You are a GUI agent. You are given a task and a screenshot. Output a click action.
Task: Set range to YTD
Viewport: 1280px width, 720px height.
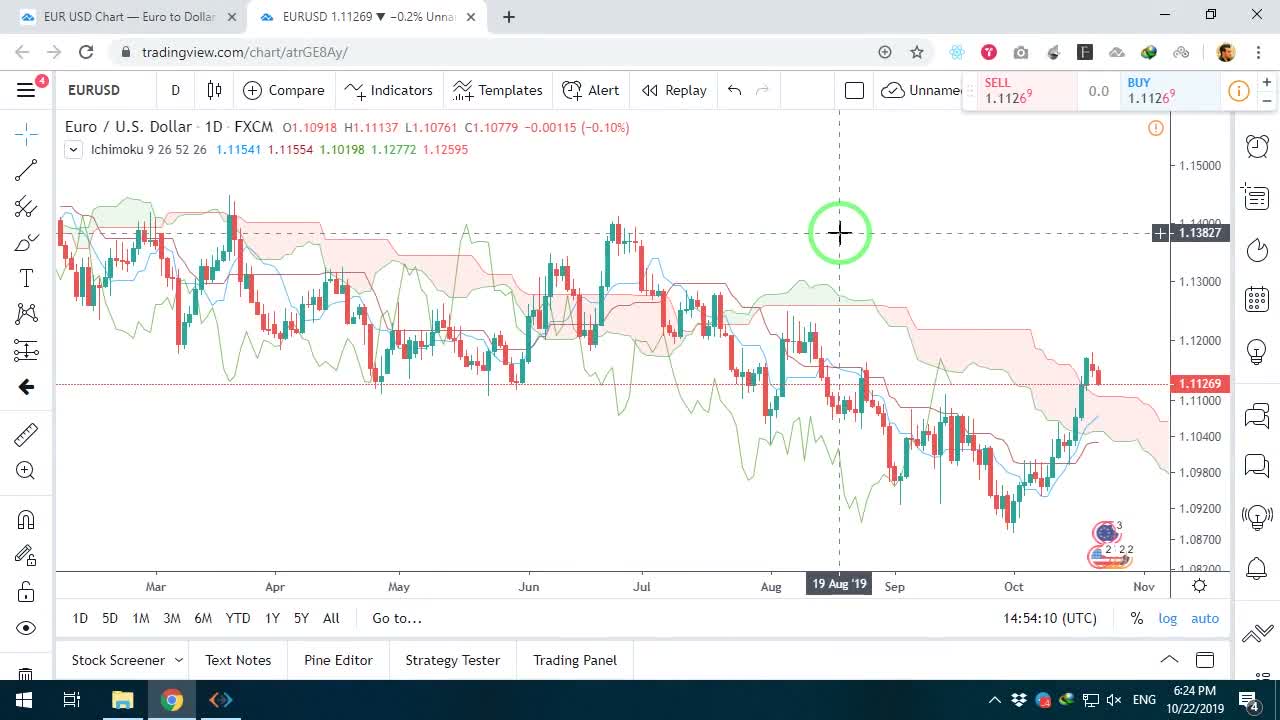[238, 618]
